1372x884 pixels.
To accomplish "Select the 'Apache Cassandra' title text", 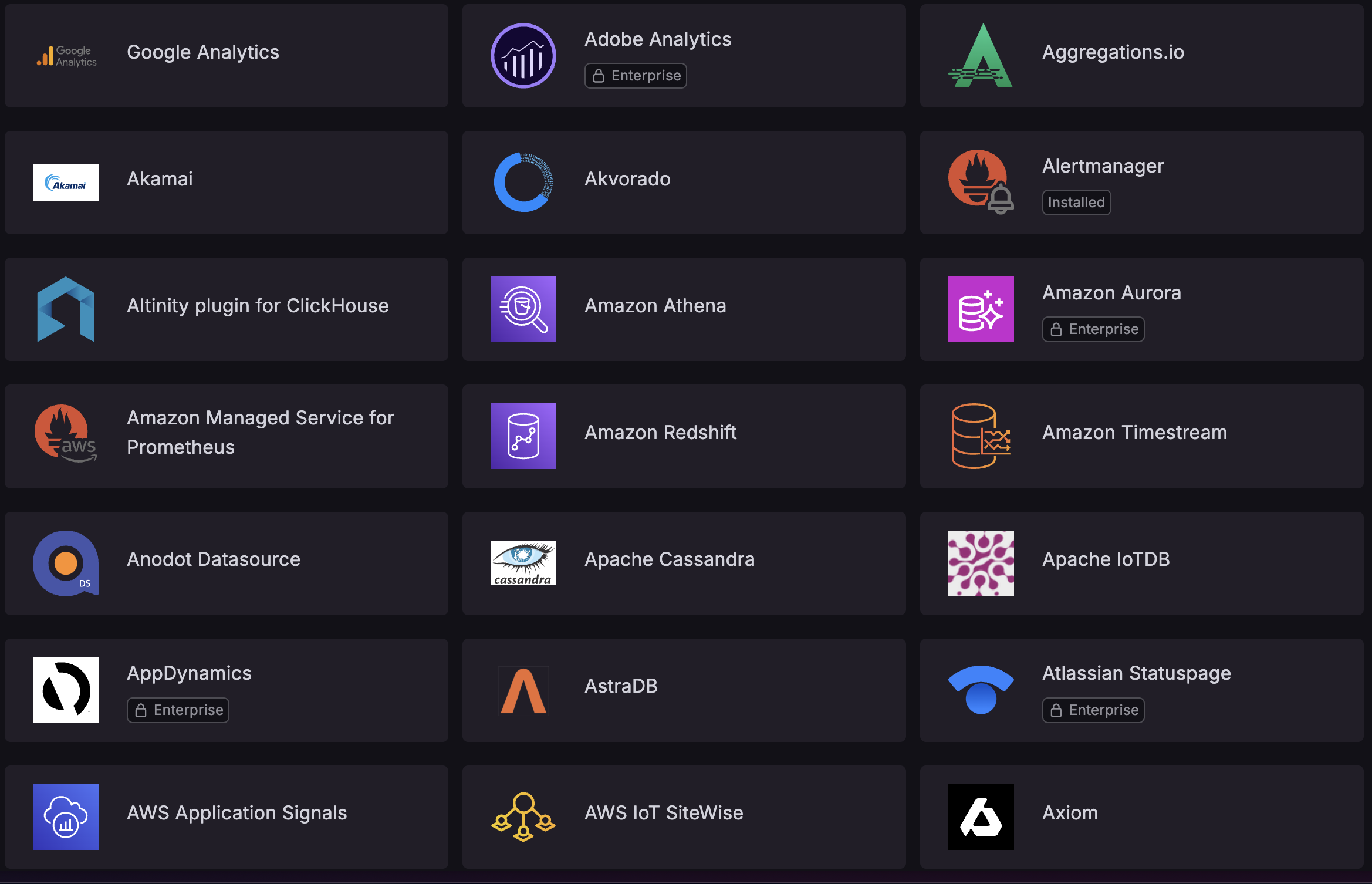I will coord(670,559).
